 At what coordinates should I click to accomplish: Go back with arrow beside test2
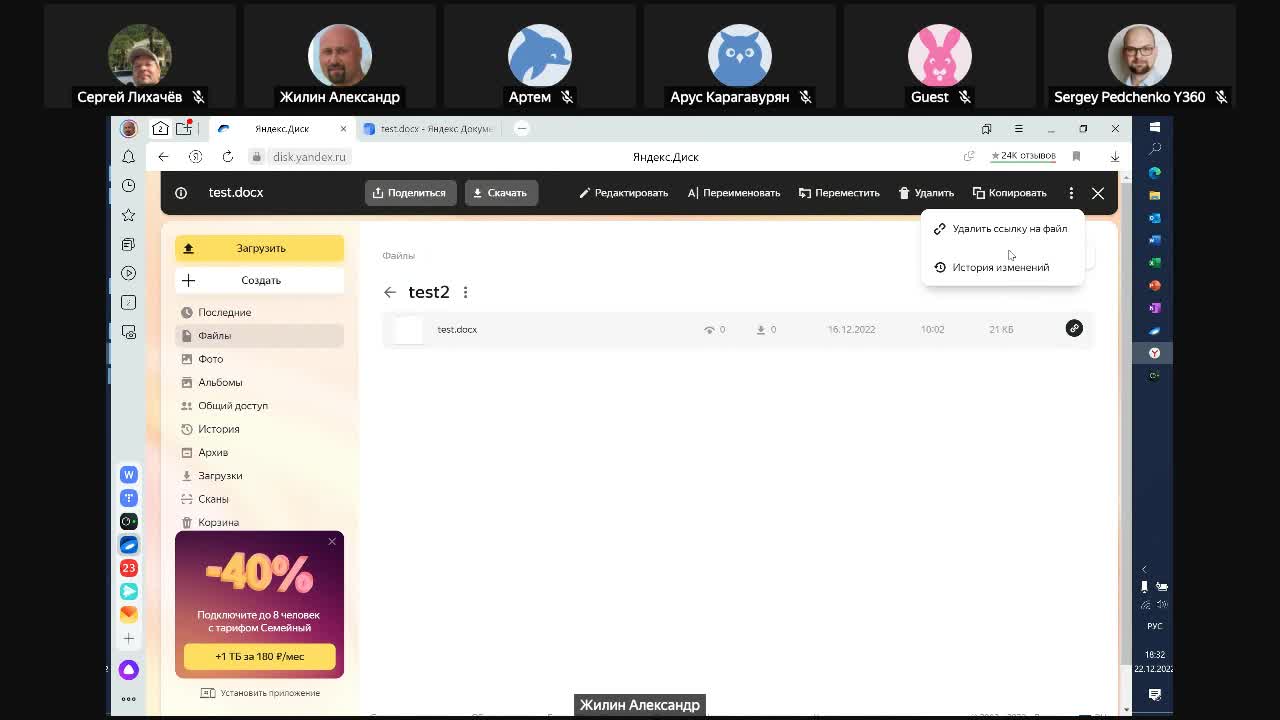click(390, 292)
